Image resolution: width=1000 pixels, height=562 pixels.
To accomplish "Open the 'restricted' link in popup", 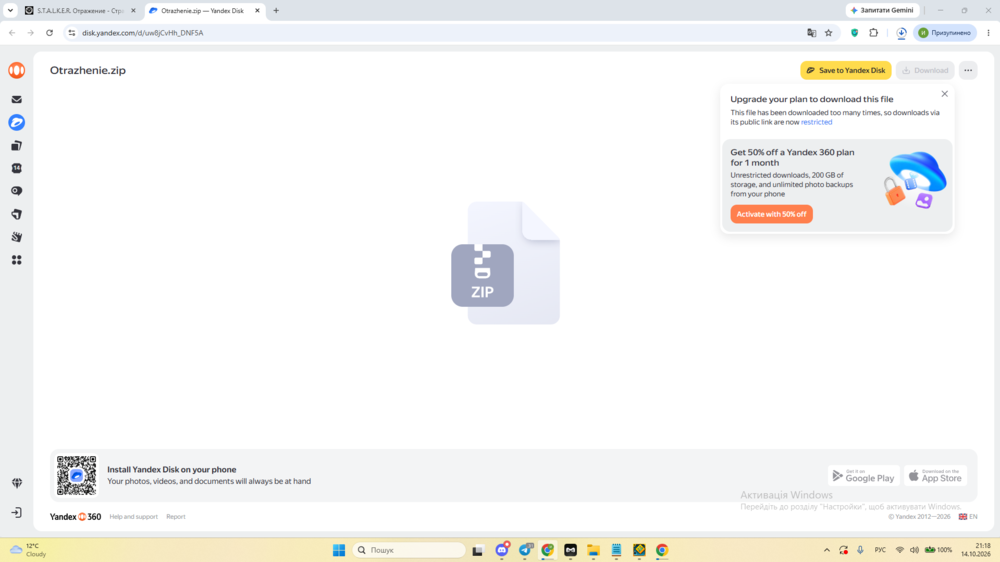I will click(x=816, y=122).
